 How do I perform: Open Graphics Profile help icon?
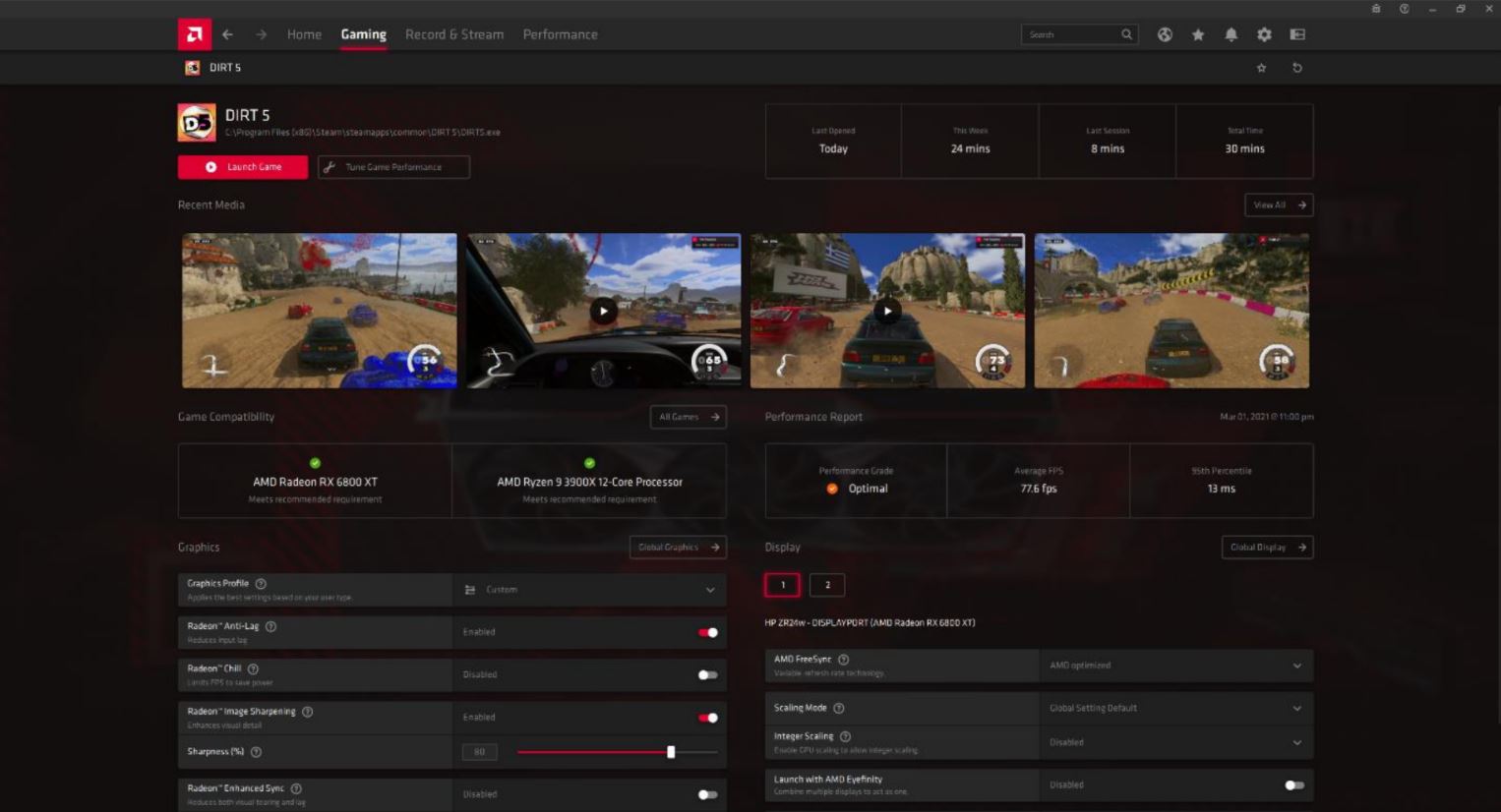coord(261,584)
